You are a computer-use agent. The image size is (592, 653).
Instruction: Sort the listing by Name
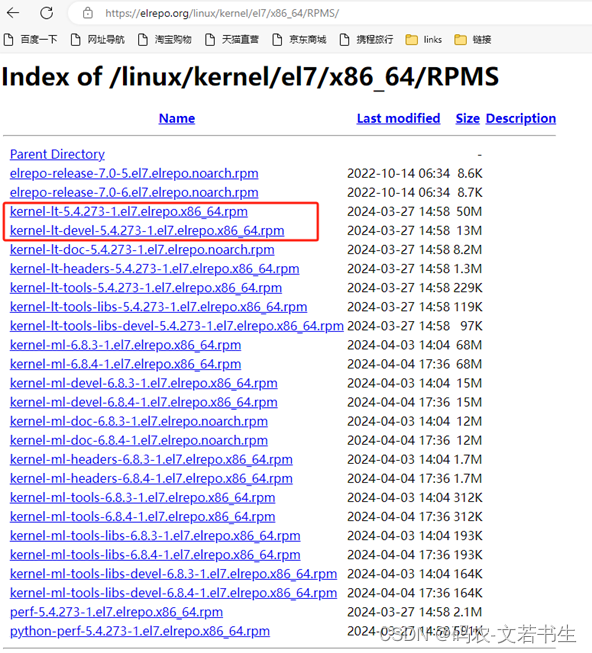pyautogui.click(x=177, y=118)
